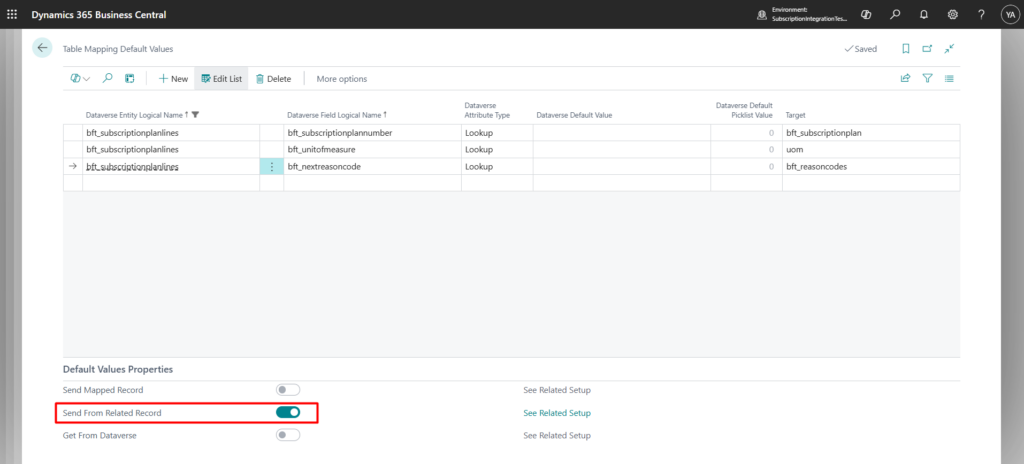Enable the Send Mapped Record toggle

coord(288,390)
